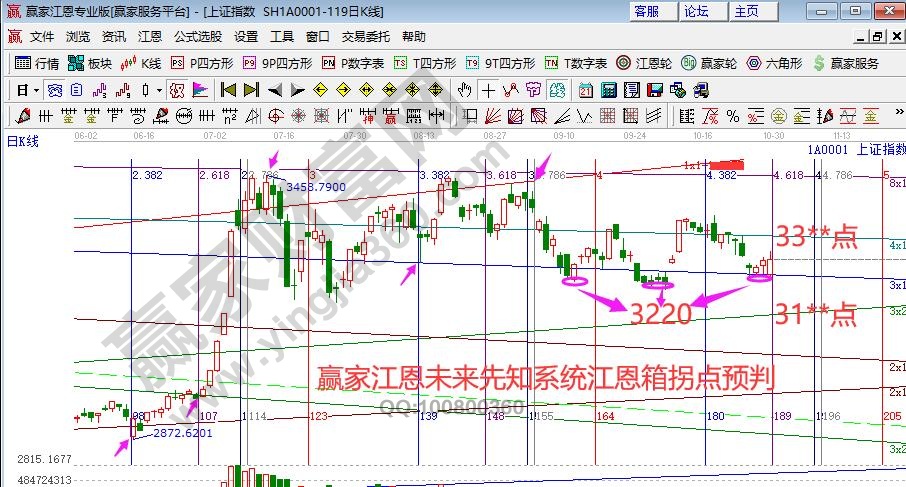Open the 交易委托 menu
Viewport: 906px width, 487px height.
coord(366,36)
